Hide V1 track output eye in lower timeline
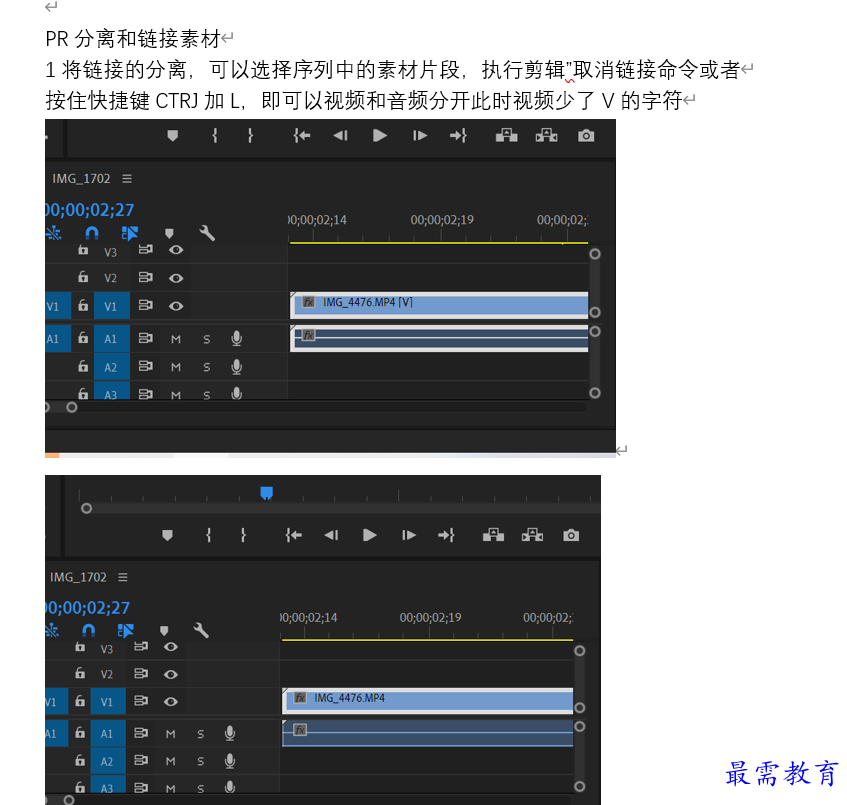The height and width of the screenshot is (805, 847). coord(171,702)
